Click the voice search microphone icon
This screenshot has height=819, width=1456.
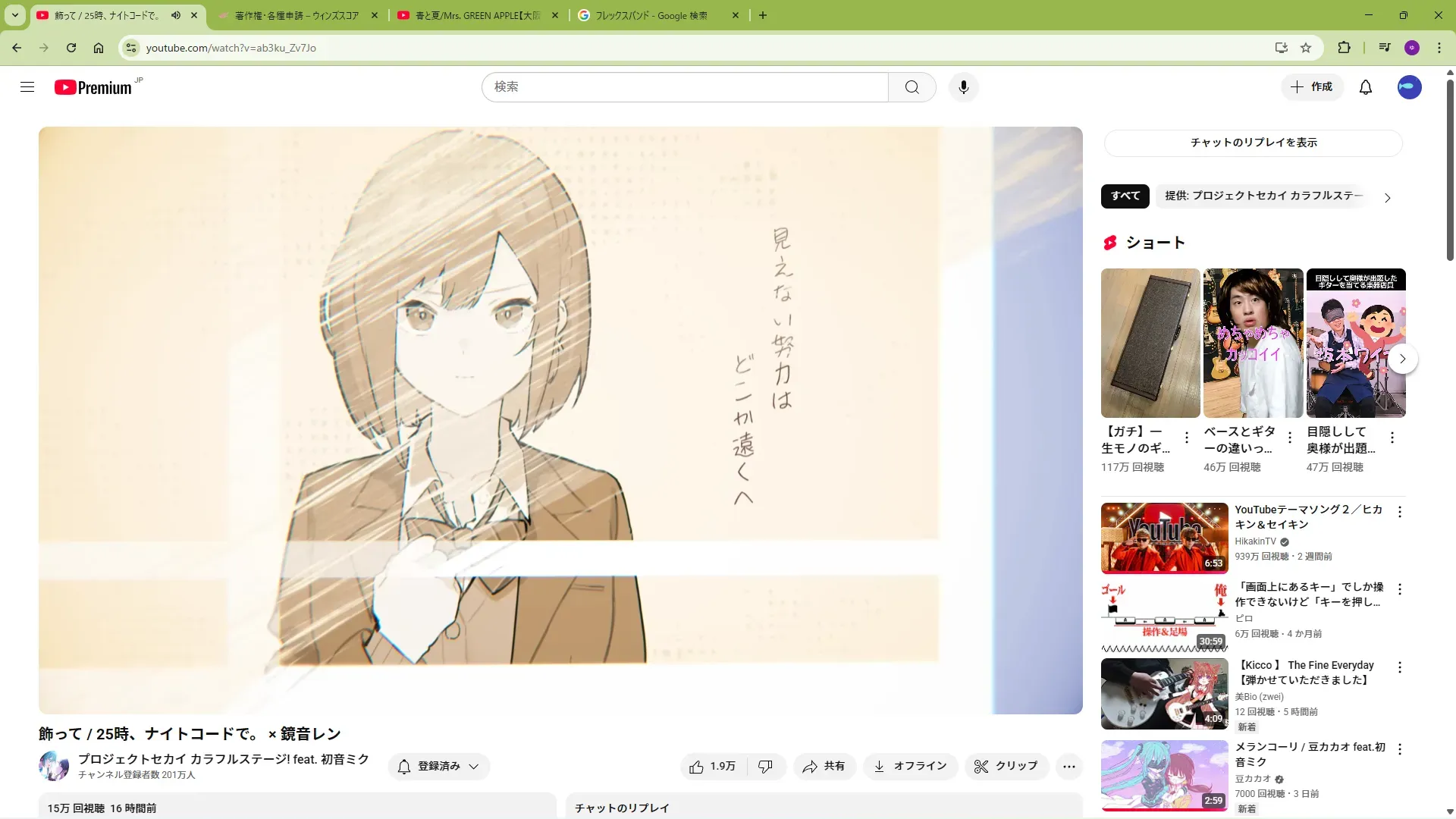pos(963,87)
